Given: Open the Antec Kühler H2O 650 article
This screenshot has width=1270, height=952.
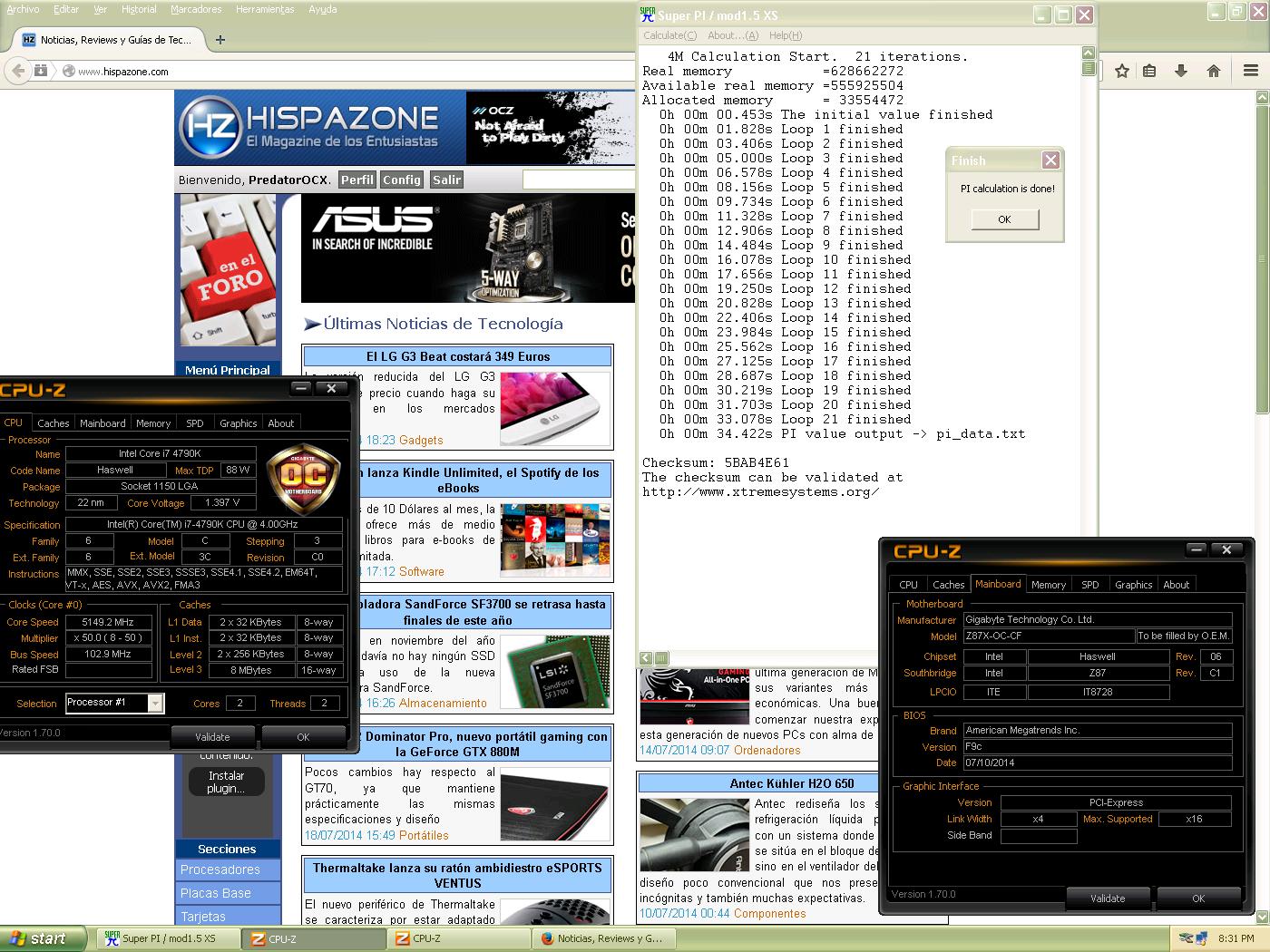Looking at the screenshot, I should point(792,783).
